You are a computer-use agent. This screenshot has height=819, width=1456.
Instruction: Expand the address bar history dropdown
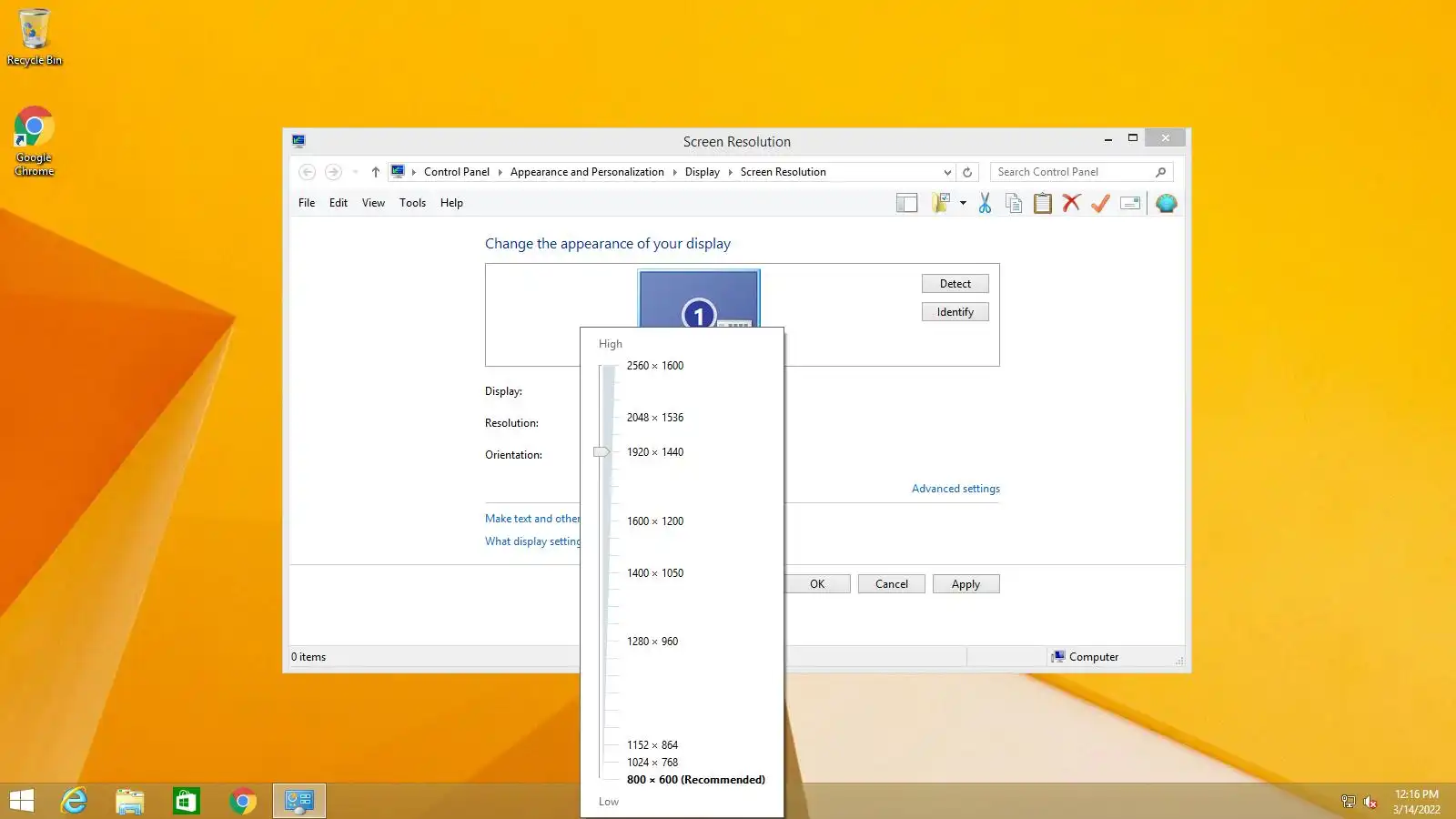(947, 172)
